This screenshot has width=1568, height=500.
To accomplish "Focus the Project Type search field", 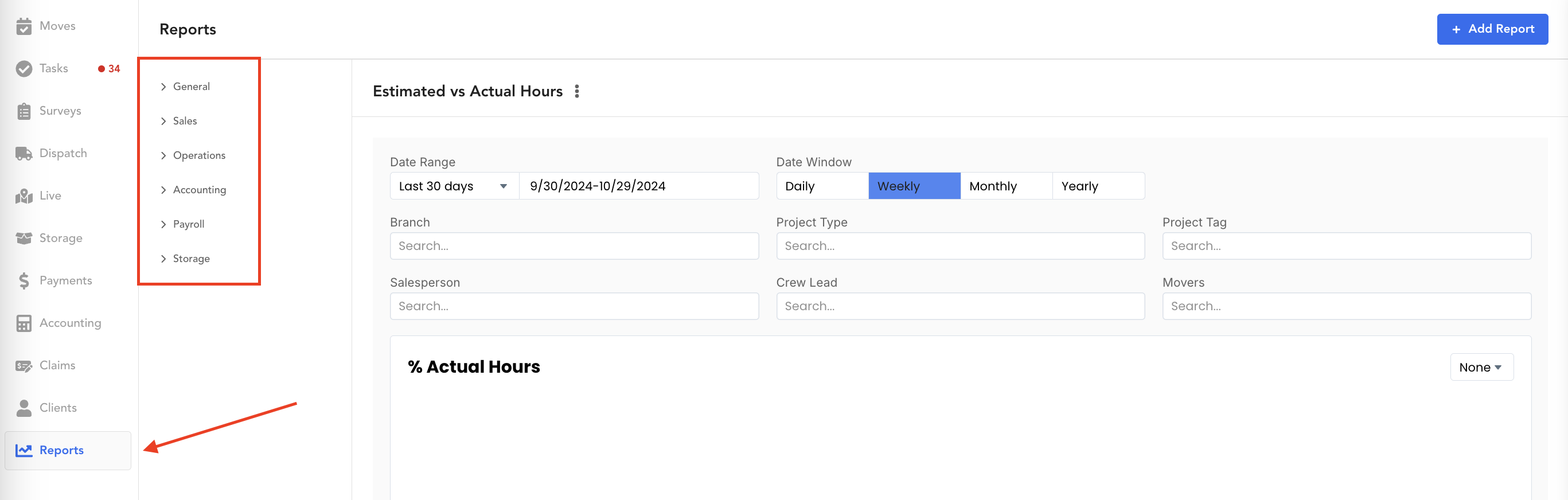I will (960, 247).
